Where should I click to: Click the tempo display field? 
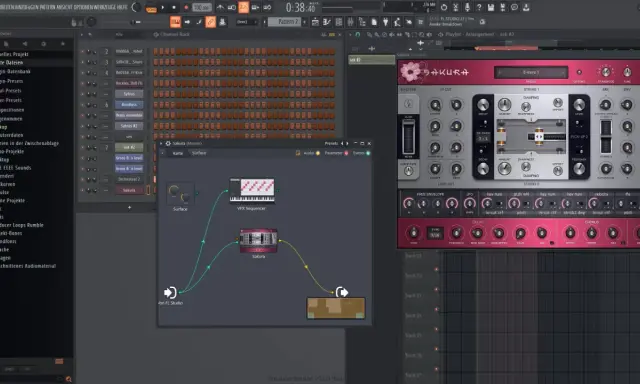[202, 7]
